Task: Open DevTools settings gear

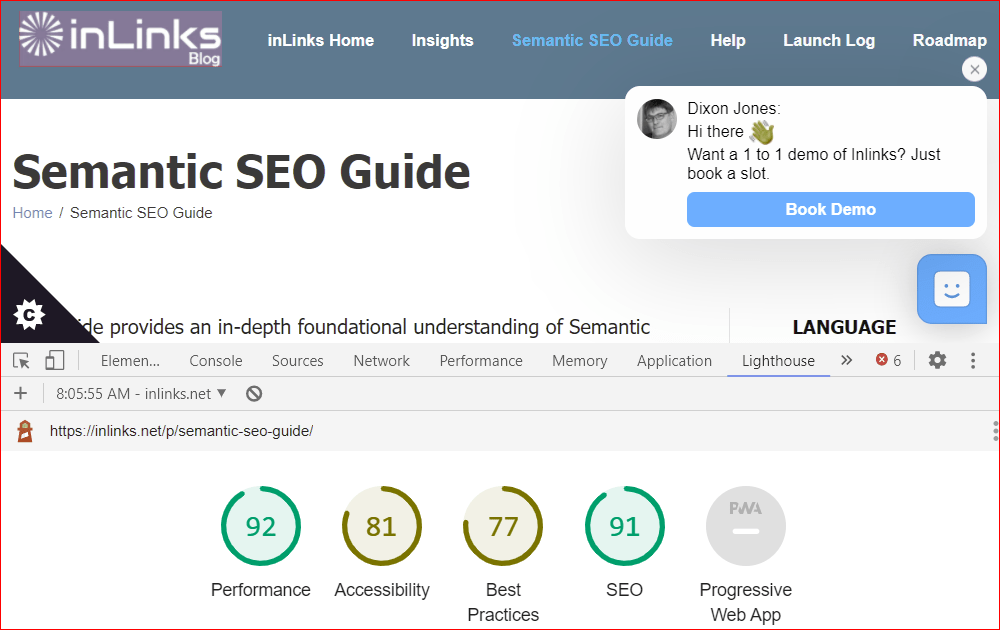Action: click(937, 360)
